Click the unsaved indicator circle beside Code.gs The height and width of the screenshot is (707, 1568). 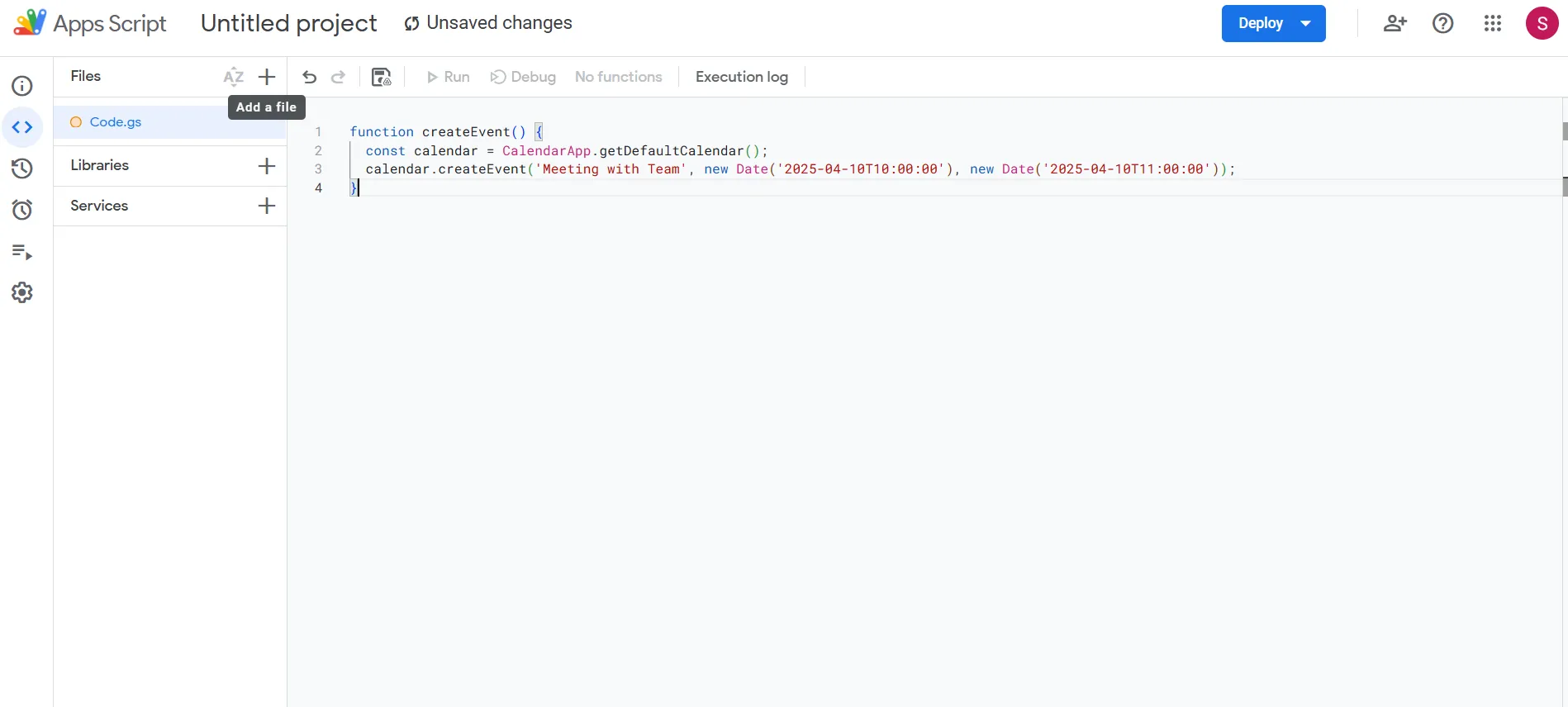(76, 122)
